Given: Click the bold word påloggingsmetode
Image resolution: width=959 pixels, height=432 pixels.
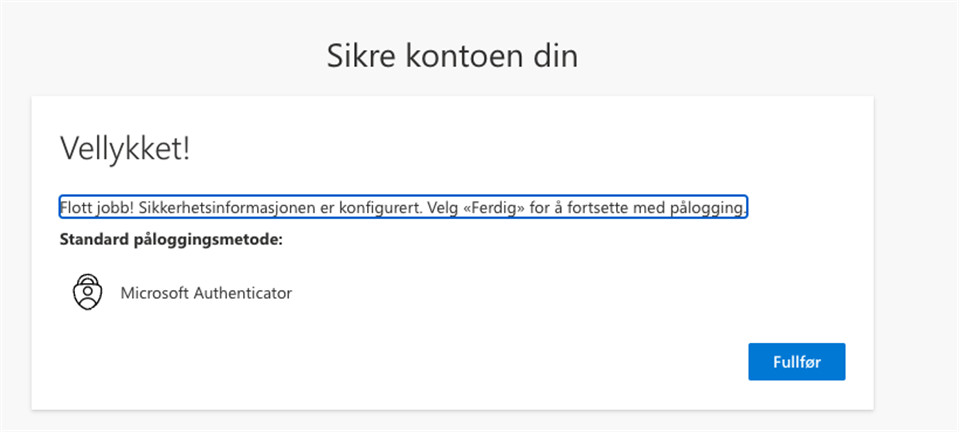Looking at the screenshot, I should click(207, 240).
